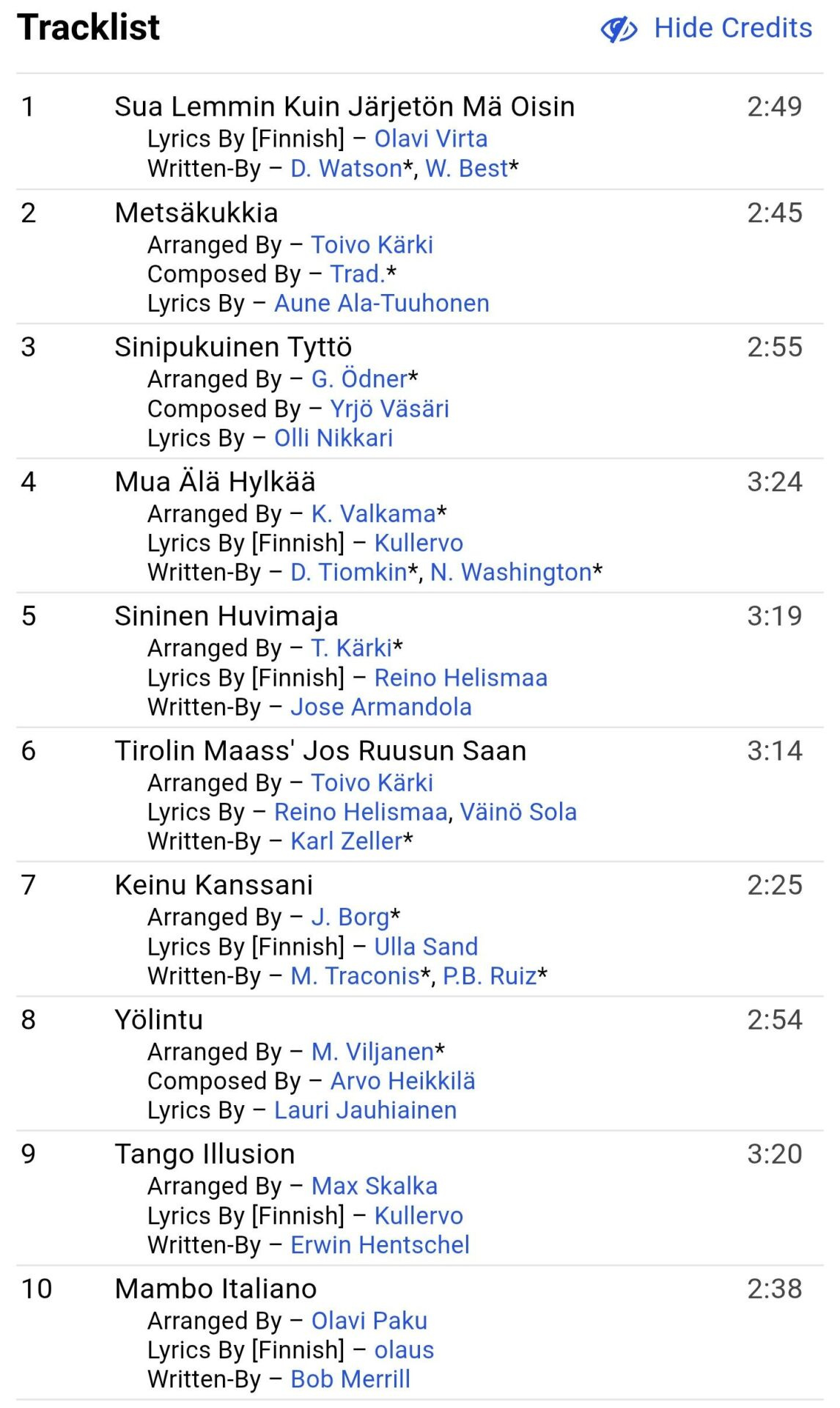
Task: Click Lauri Jauhiainen lyricist link
Action: click(x=366, y=1111)
